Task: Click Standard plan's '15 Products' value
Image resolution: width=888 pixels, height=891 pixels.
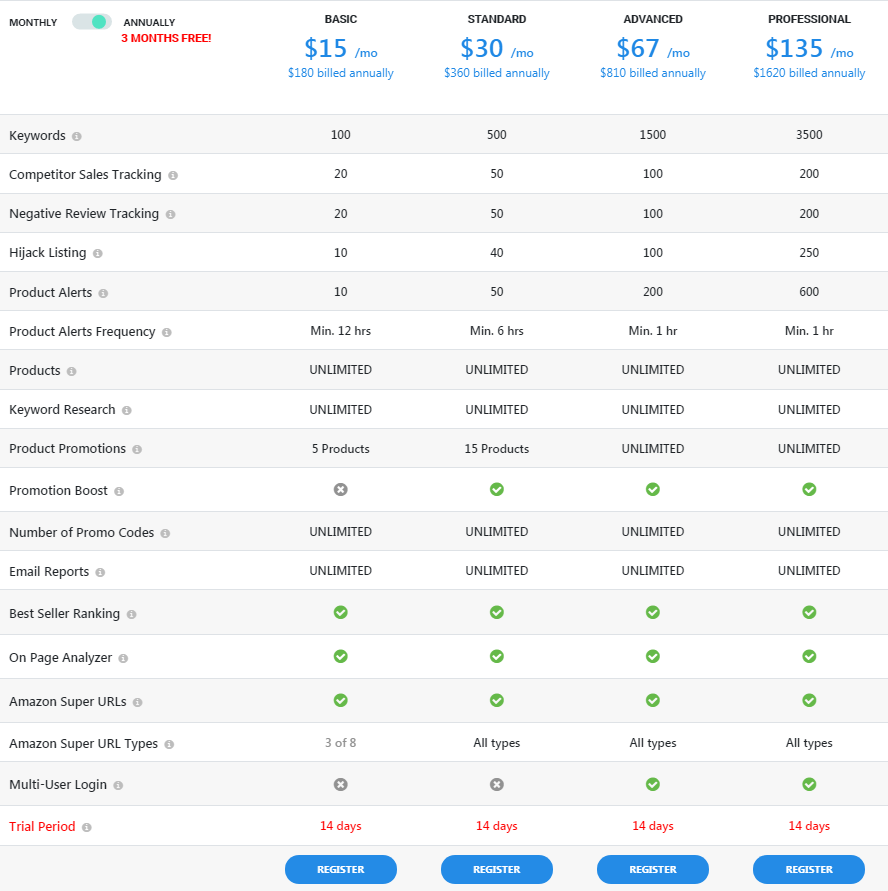Action: pos(497,449)
